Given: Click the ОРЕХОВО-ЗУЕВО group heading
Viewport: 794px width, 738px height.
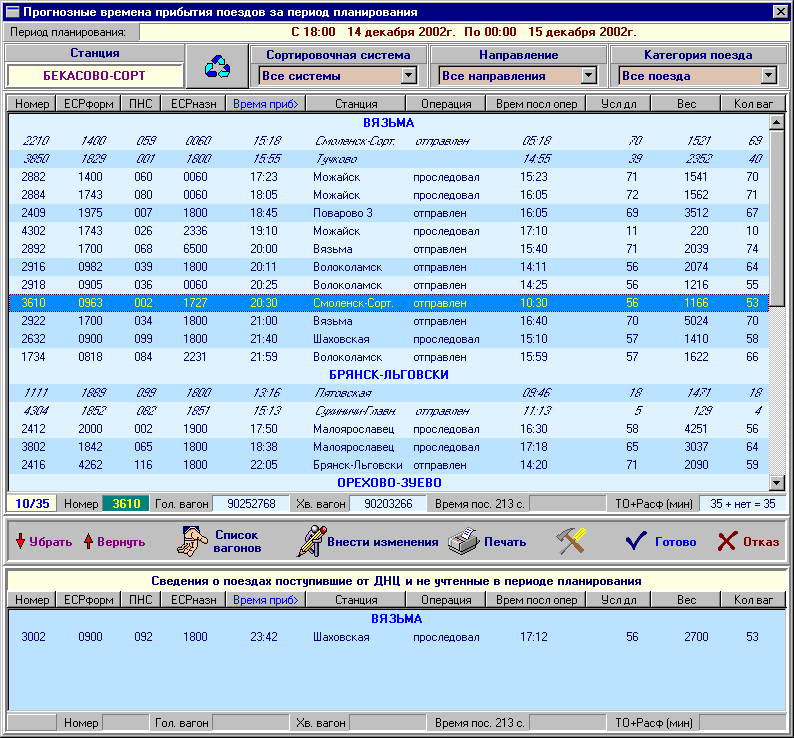Looking at the screenshot, I should pos(389,483).
